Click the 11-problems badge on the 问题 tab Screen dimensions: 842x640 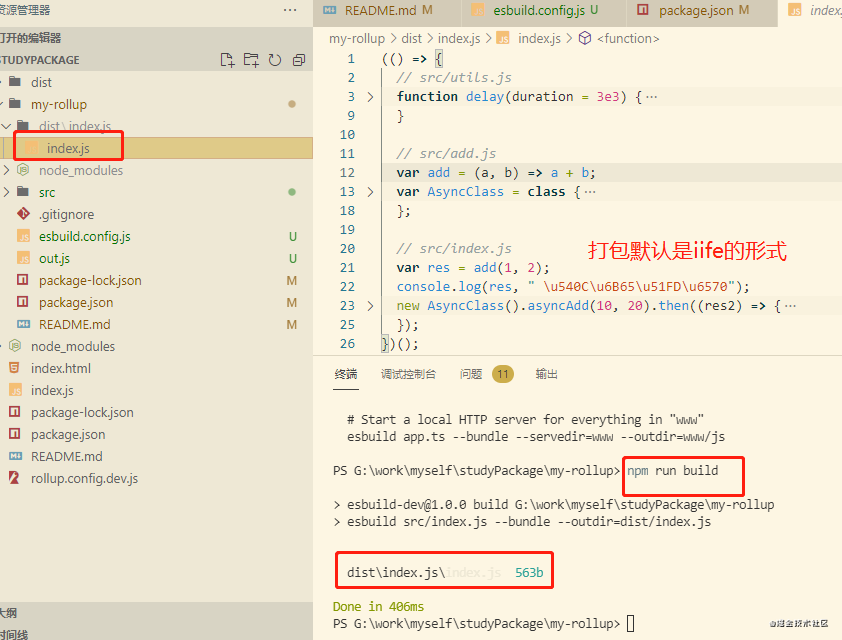point(502,372)
